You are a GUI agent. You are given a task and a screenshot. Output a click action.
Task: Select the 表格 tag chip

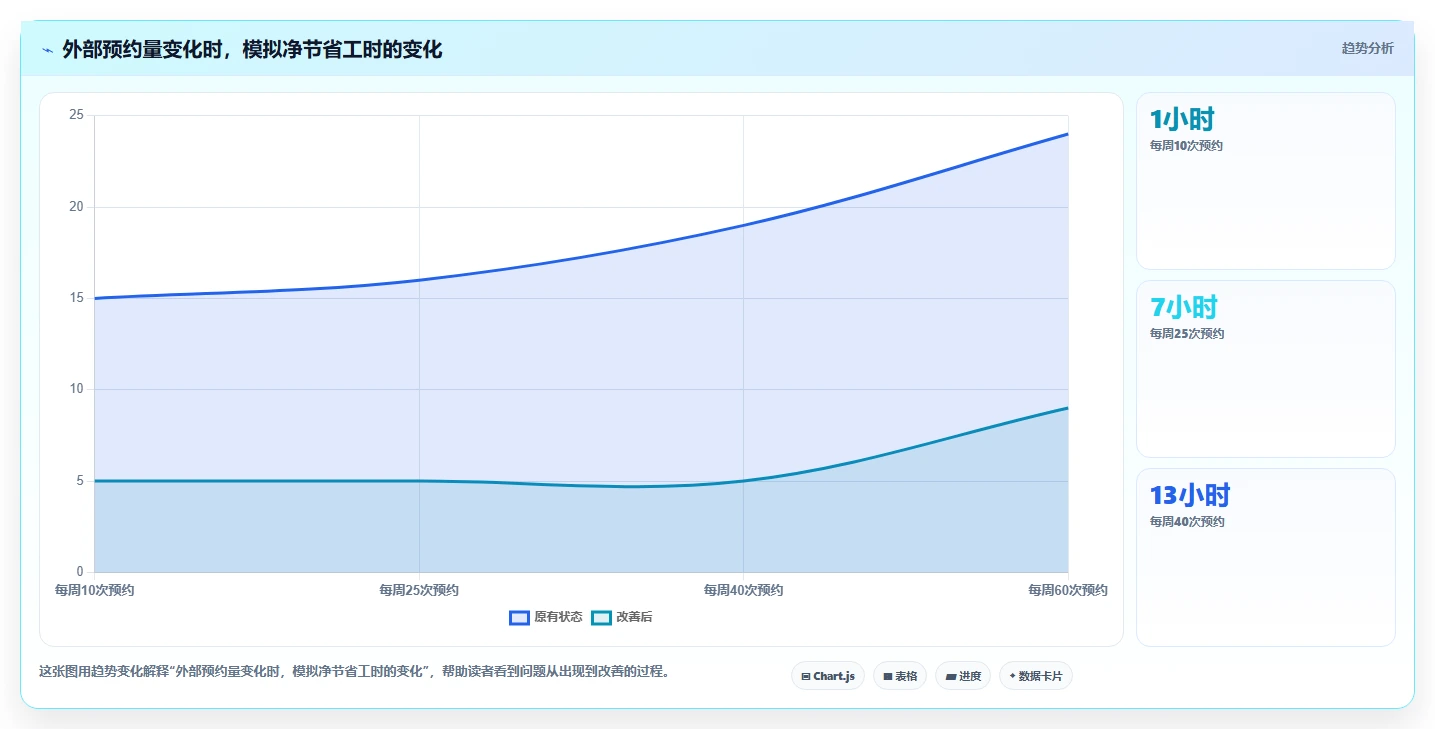(900, 676)
